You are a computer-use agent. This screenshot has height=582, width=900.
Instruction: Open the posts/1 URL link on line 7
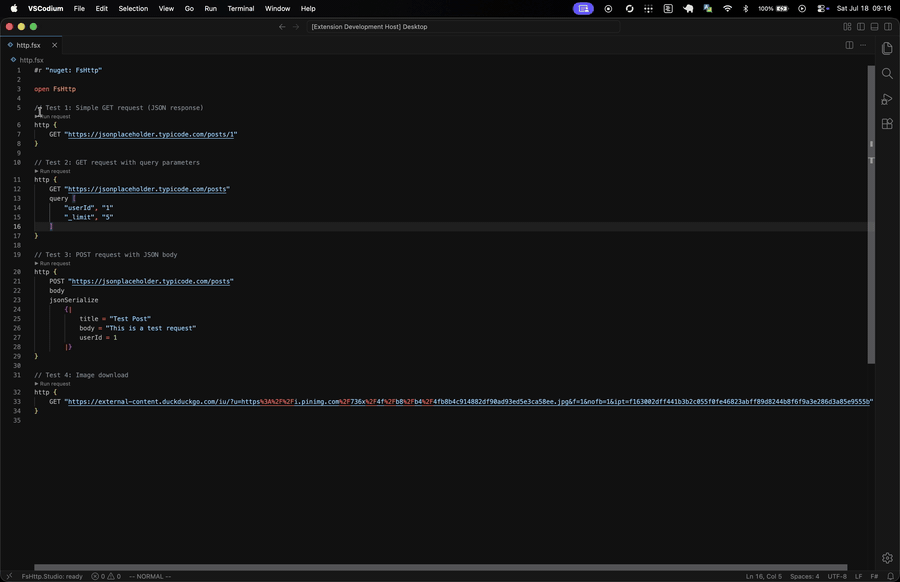coord(151,134)
